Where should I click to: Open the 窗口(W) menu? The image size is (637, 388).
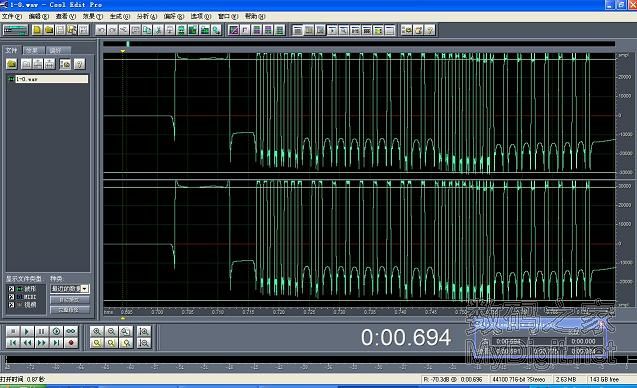point(228,16)
